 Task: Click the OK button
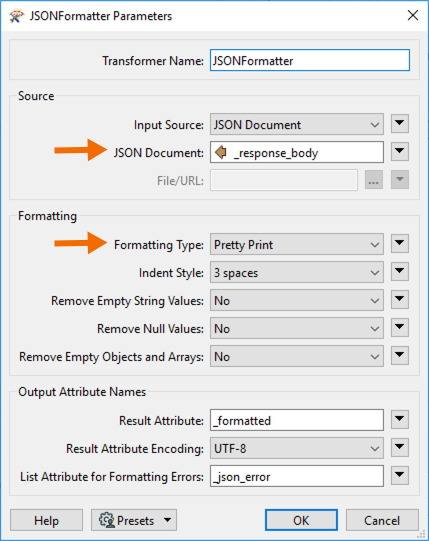click(301, 520)
